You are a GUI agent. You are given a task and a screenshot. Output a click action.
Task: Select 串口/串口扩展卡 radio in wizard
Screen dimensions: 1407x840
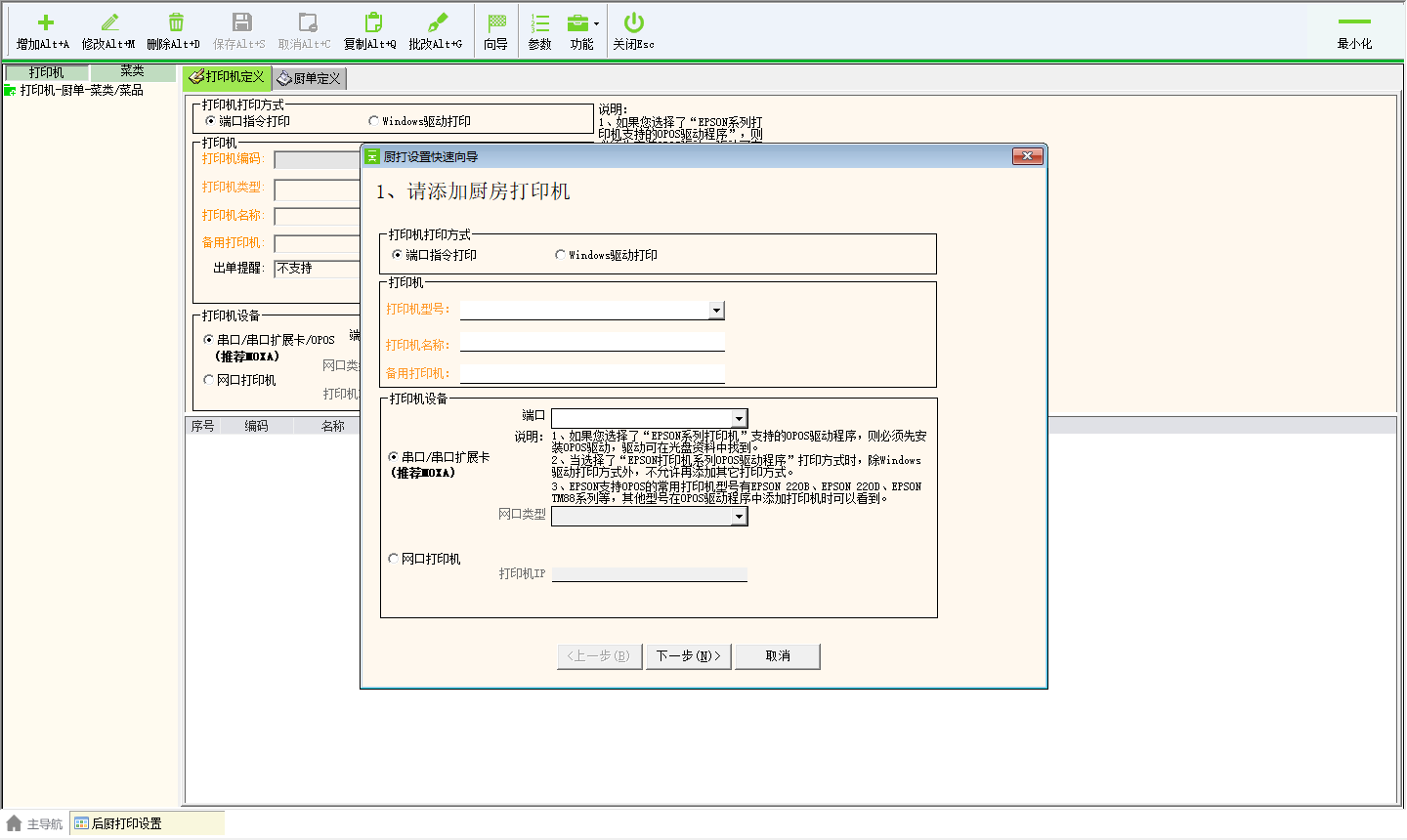pos(394,457)
